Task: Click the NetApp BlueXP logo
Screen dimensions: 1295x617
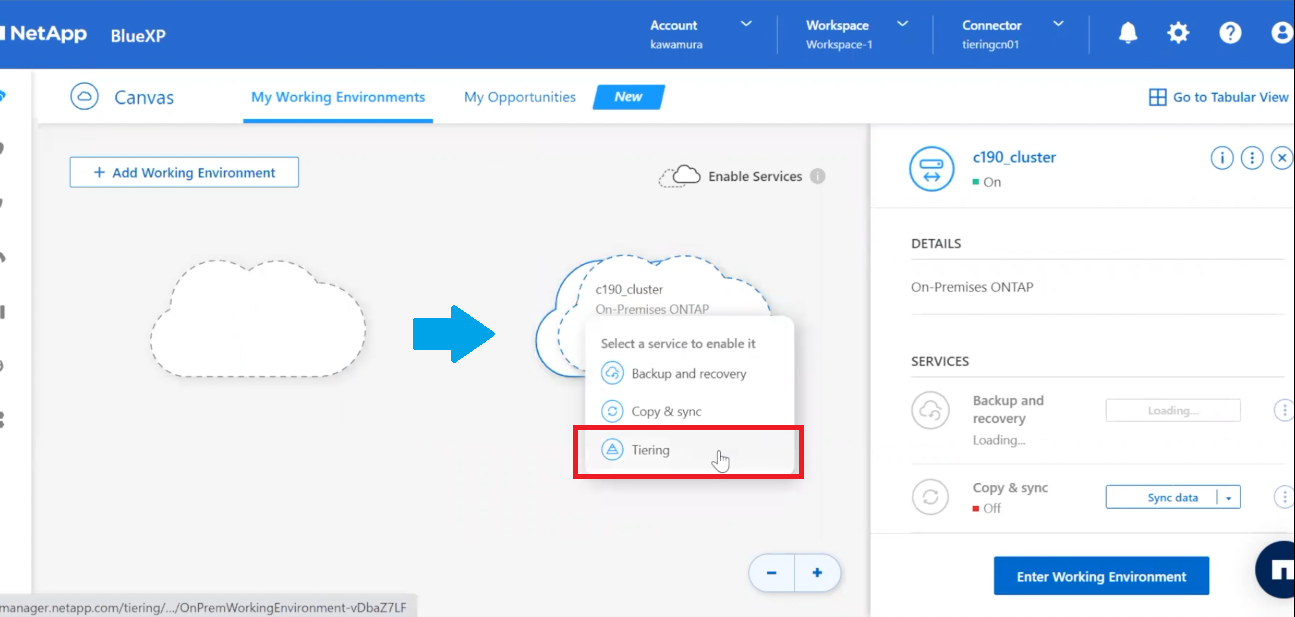Action: pyautogui.click(x=83, y=34)
